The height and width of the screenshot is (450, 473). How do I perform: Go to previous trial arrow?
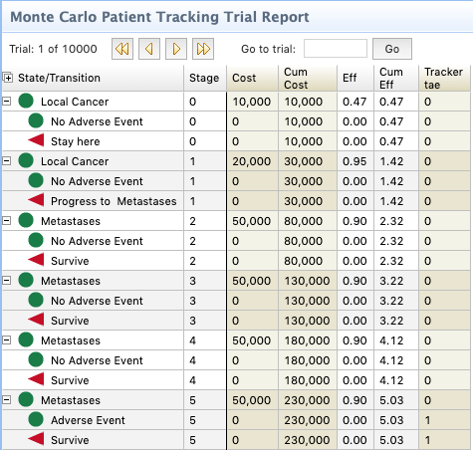tap(149, 49)
